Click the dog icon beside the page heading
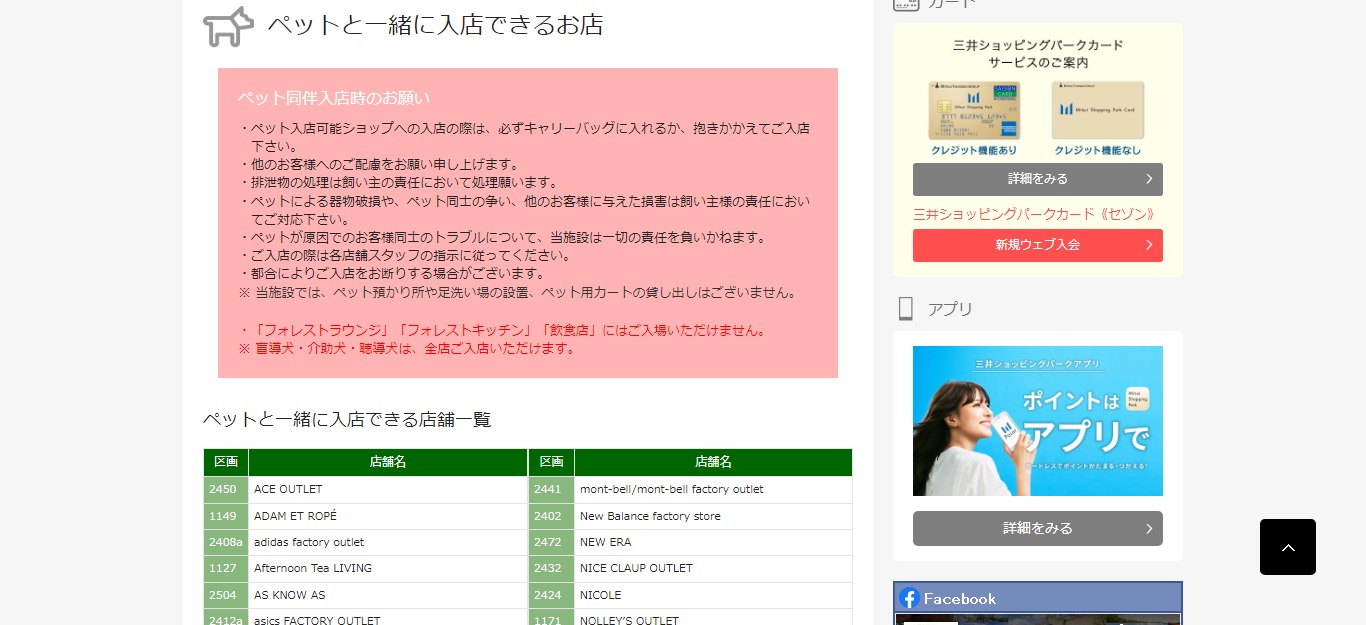 tap(228, 26)
